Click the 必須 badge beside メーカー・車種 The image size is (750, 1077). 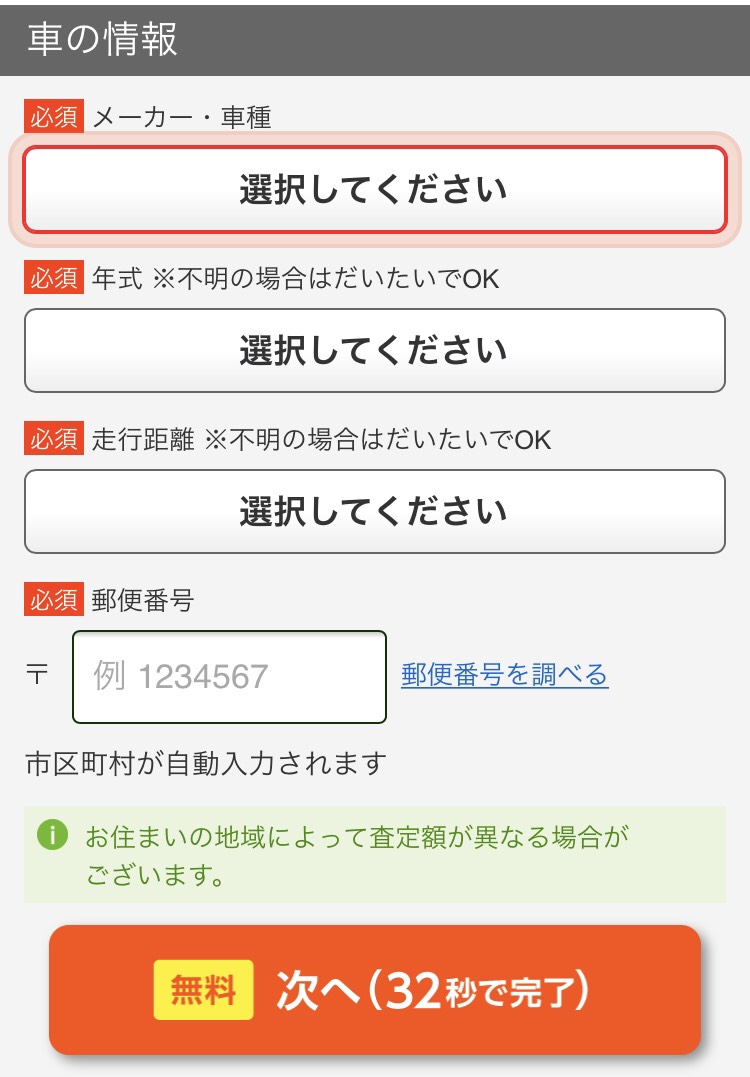point(54,116)
